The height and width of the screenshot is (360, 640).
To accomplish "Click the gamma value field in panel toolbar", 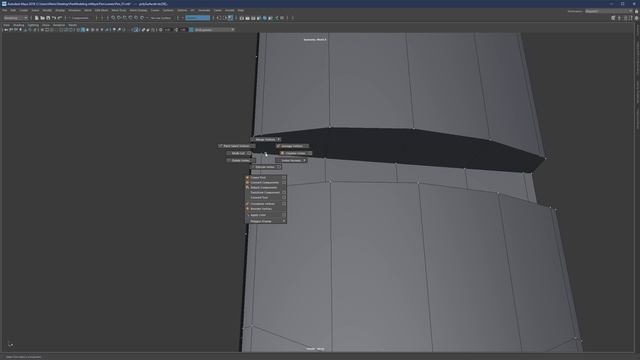I will pyautogui.click(x=183, y=30).
